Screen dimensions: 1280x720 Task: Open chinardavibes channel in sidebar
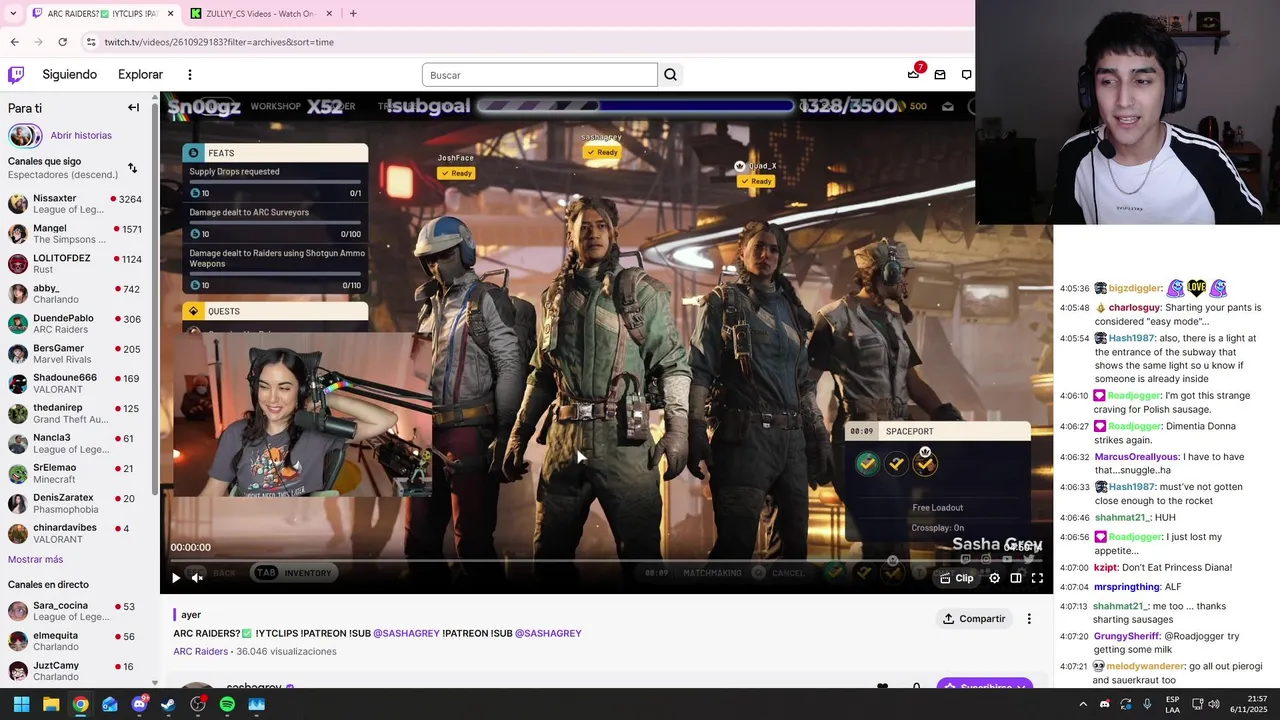[x=75, y=534]
